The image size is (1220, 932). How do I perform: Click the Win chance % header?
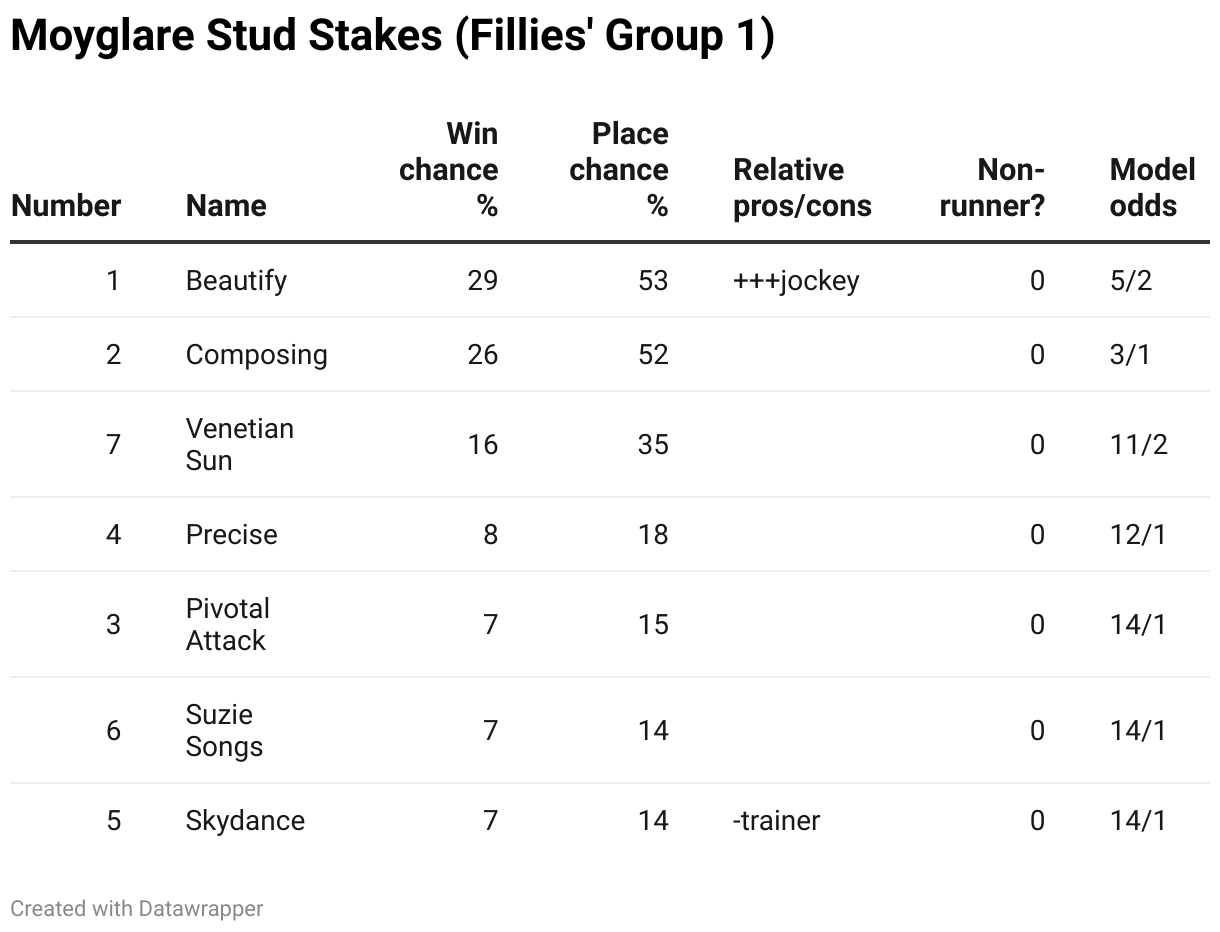[x=449, y=170]
